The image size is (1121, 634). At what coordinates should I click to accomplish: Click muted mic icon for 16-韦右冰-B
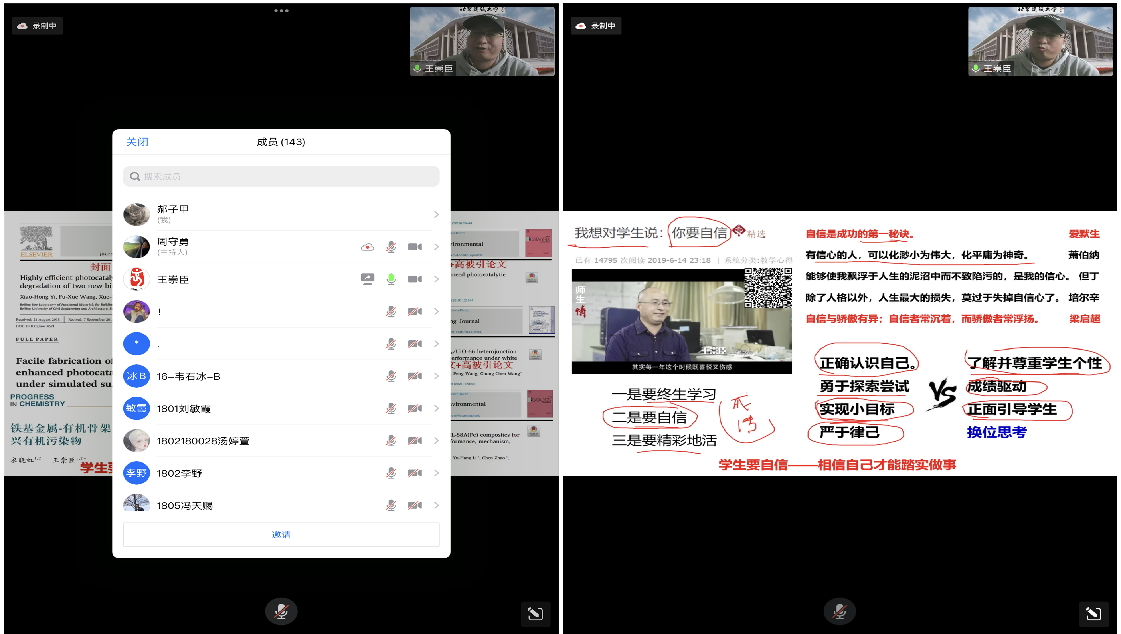[x=392, y=376]
